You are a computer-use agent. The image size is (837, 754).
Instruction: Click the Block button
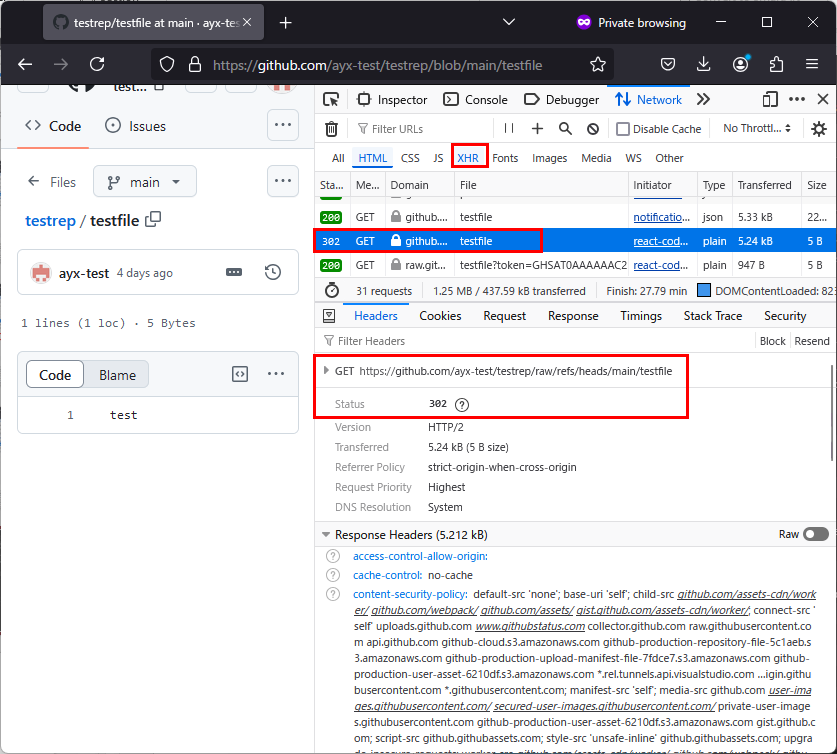pyautogui.click(x=772, y=341)
